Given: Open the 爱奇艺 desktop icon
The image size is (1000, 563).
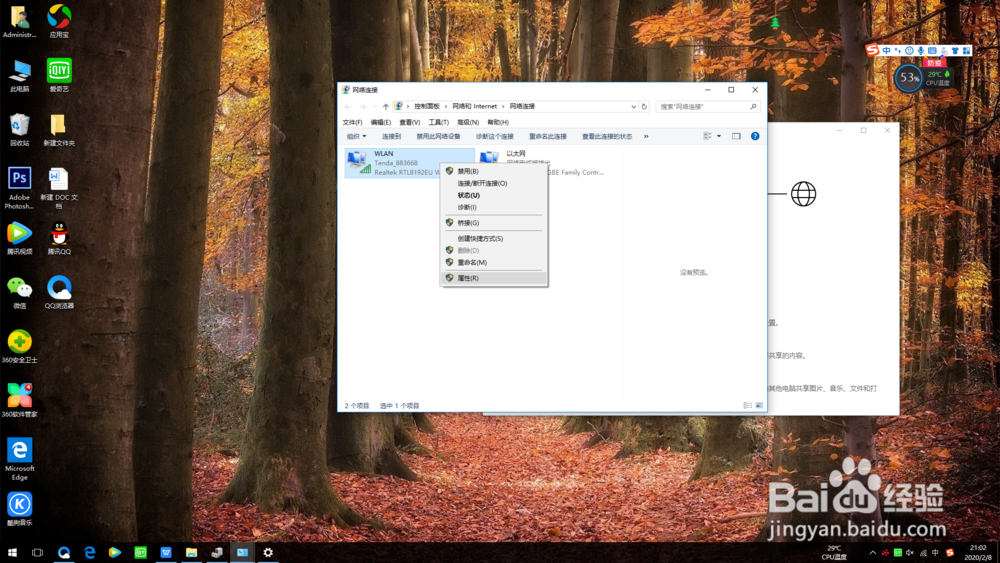Looking at the screenshot, I should tap(59, 75).
